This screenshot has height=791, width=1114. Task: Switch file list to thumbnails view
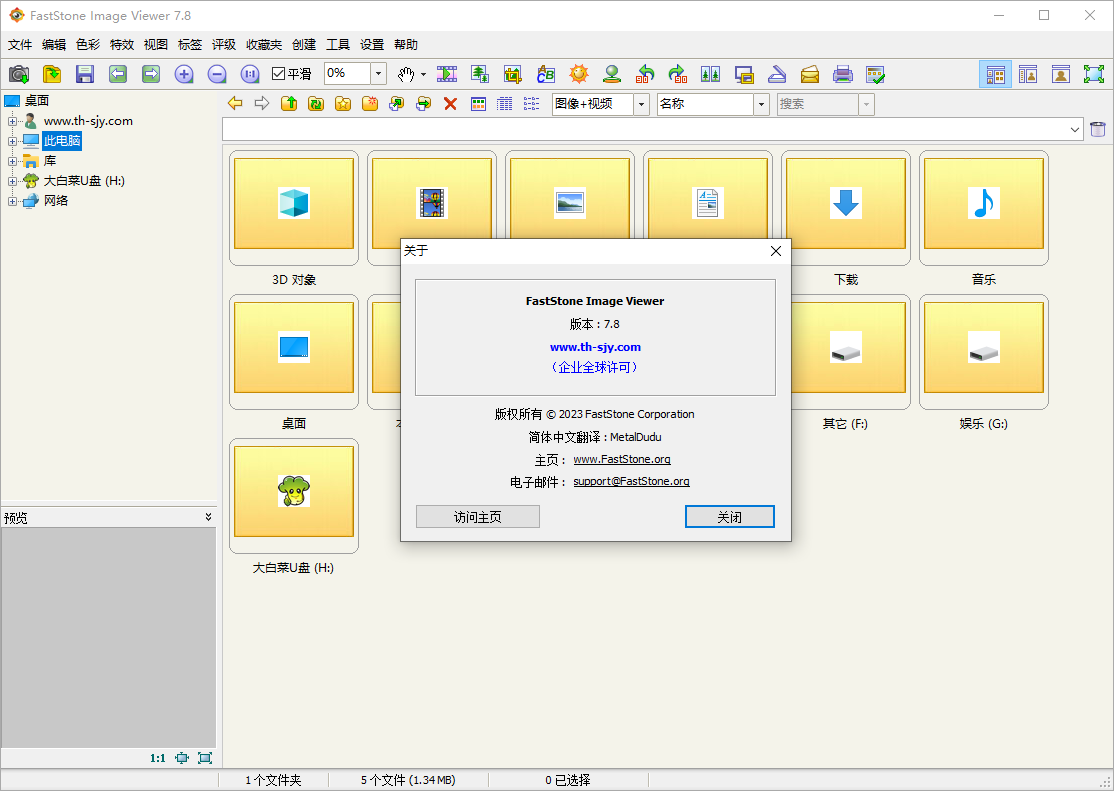pyautogui.click(x=479, y=104)
